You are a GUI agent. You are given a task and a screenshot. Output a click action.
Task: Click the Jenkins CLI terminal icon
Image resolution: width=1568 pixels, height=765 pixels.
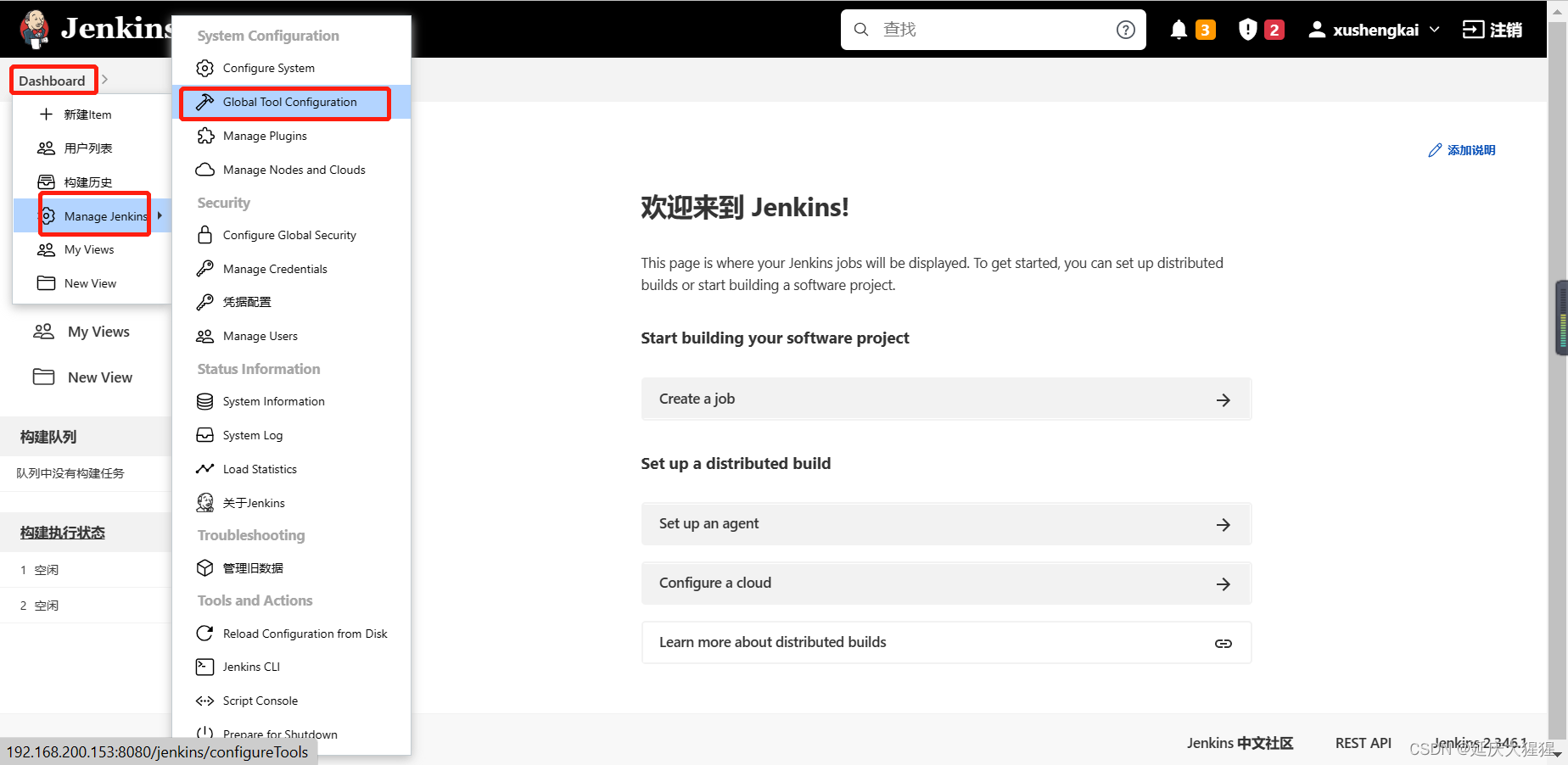204,667
